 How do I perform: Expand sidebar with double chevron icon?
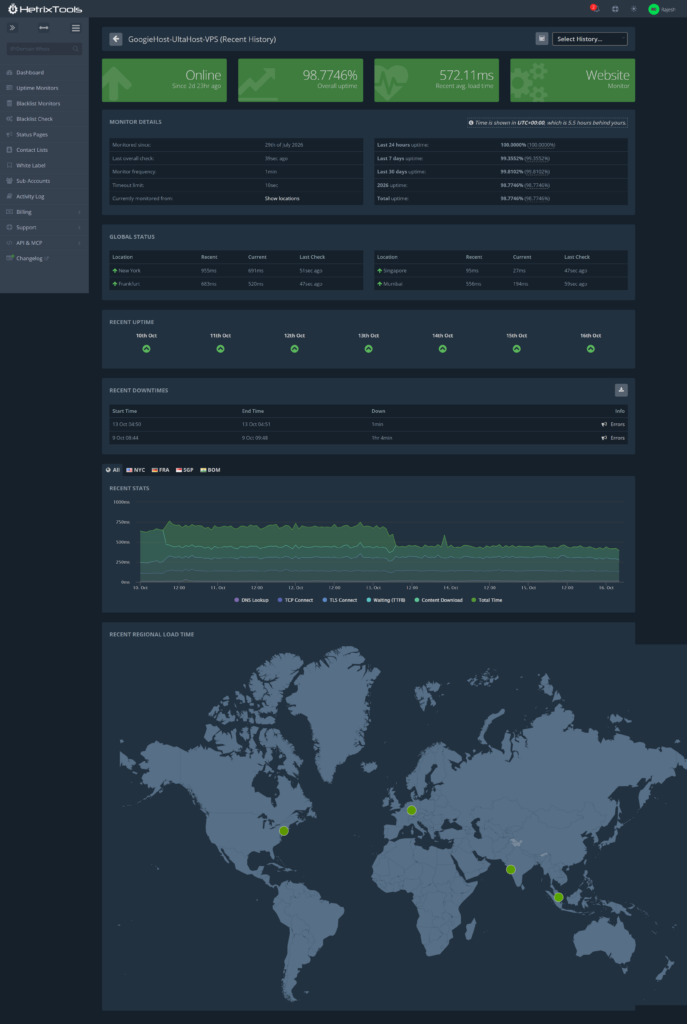12,27
